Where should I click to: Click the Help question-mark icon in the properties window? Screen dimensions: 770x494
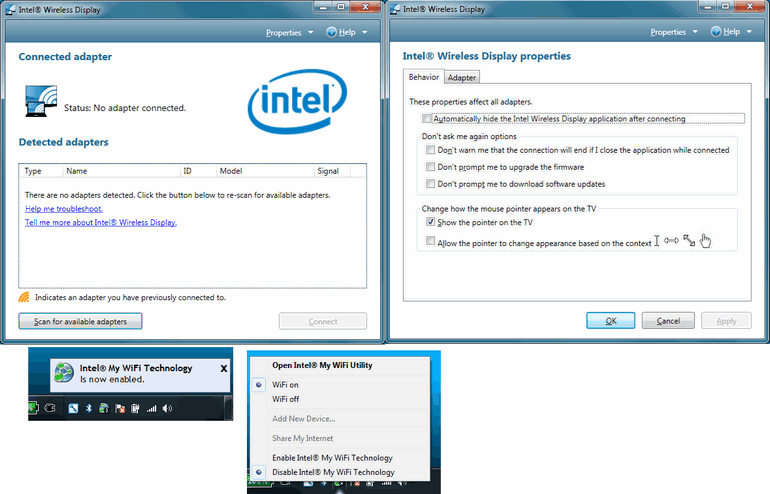tap(716, 31)
